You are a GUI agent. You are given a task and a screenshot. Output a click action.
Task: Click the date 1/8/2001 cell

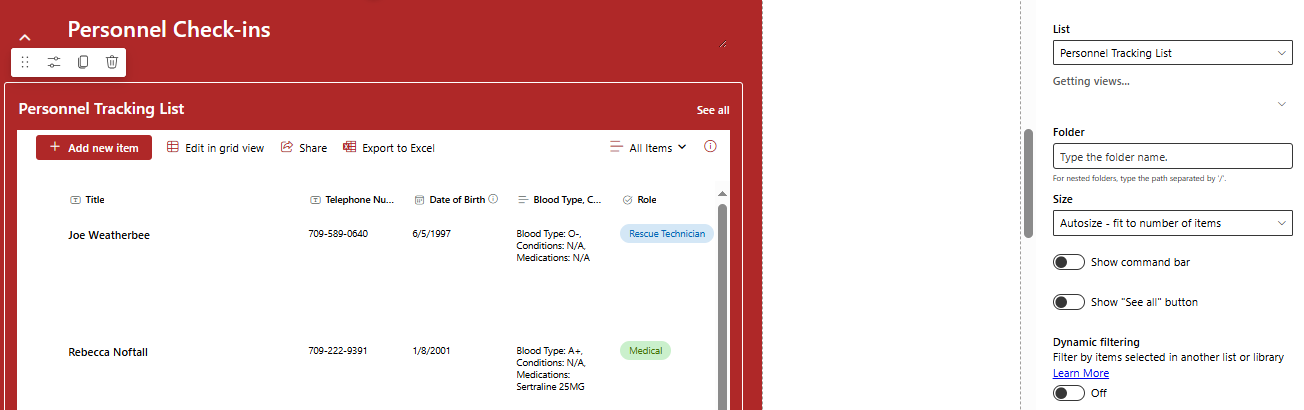point(431,351)
